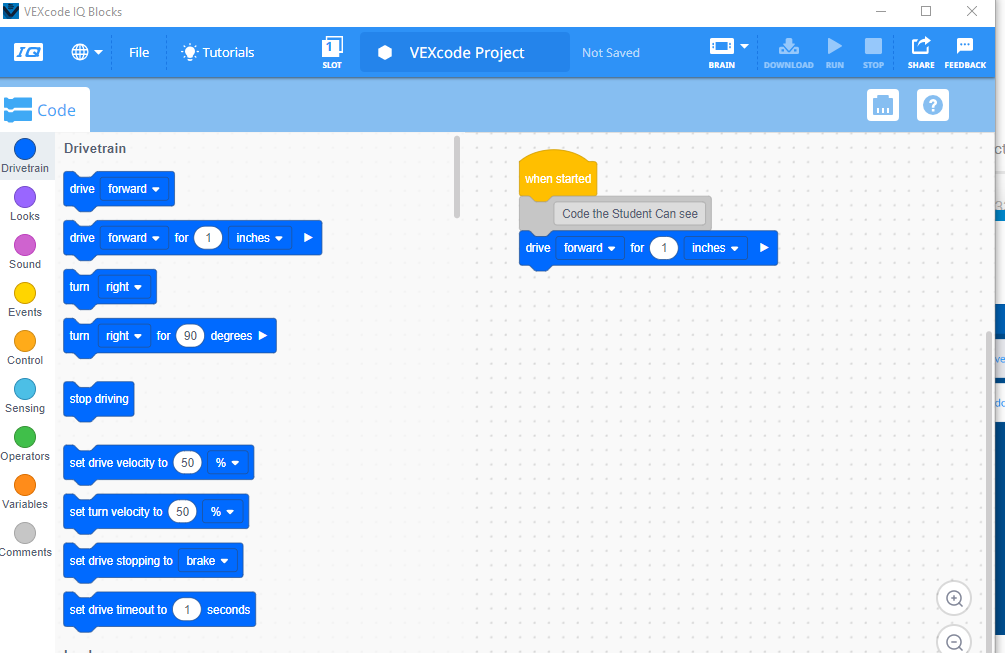Open the File menu

click(139, 52)
